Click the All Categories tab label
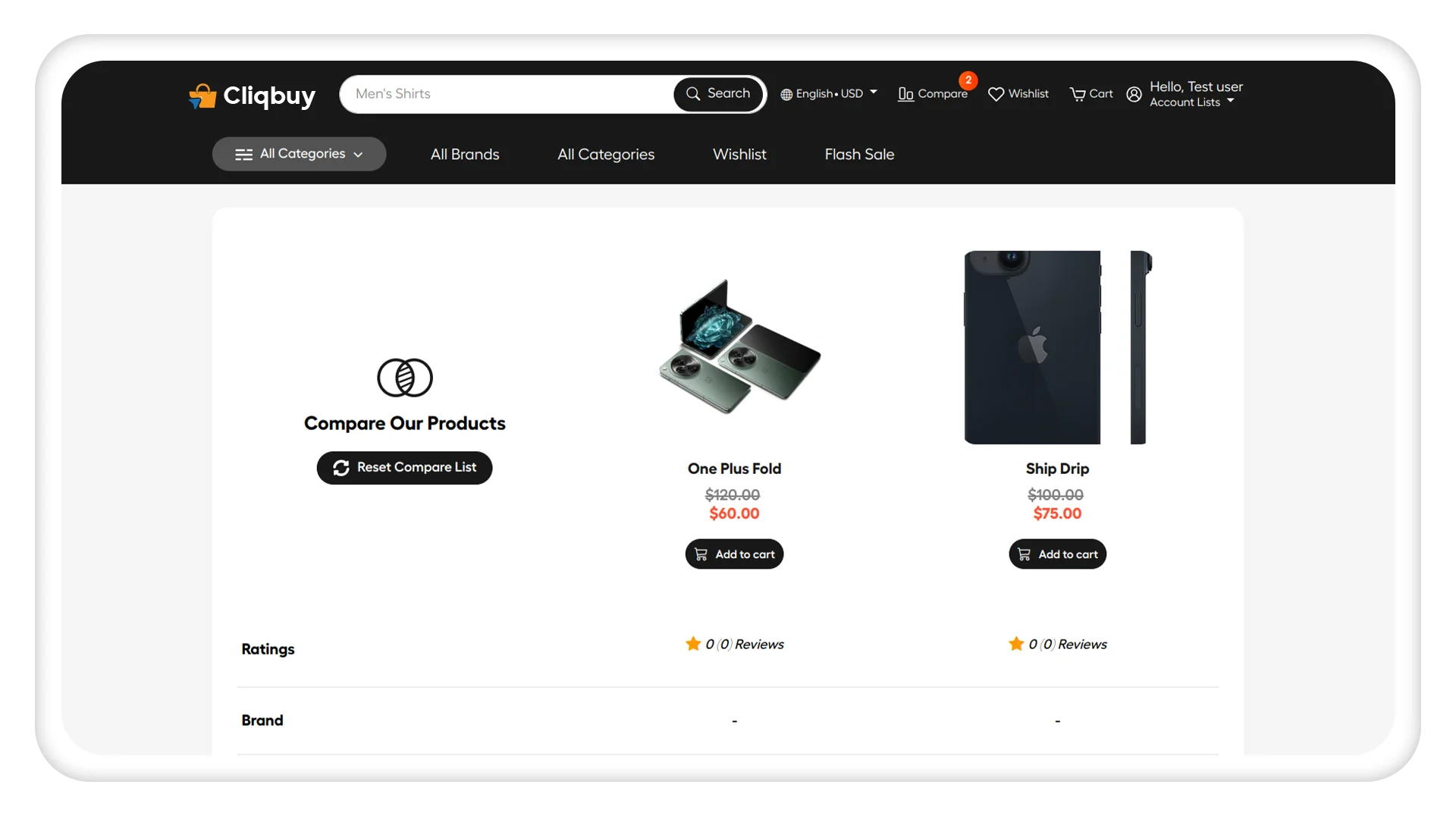Viewport: 1456px width, 819px height. click(605, 154)
